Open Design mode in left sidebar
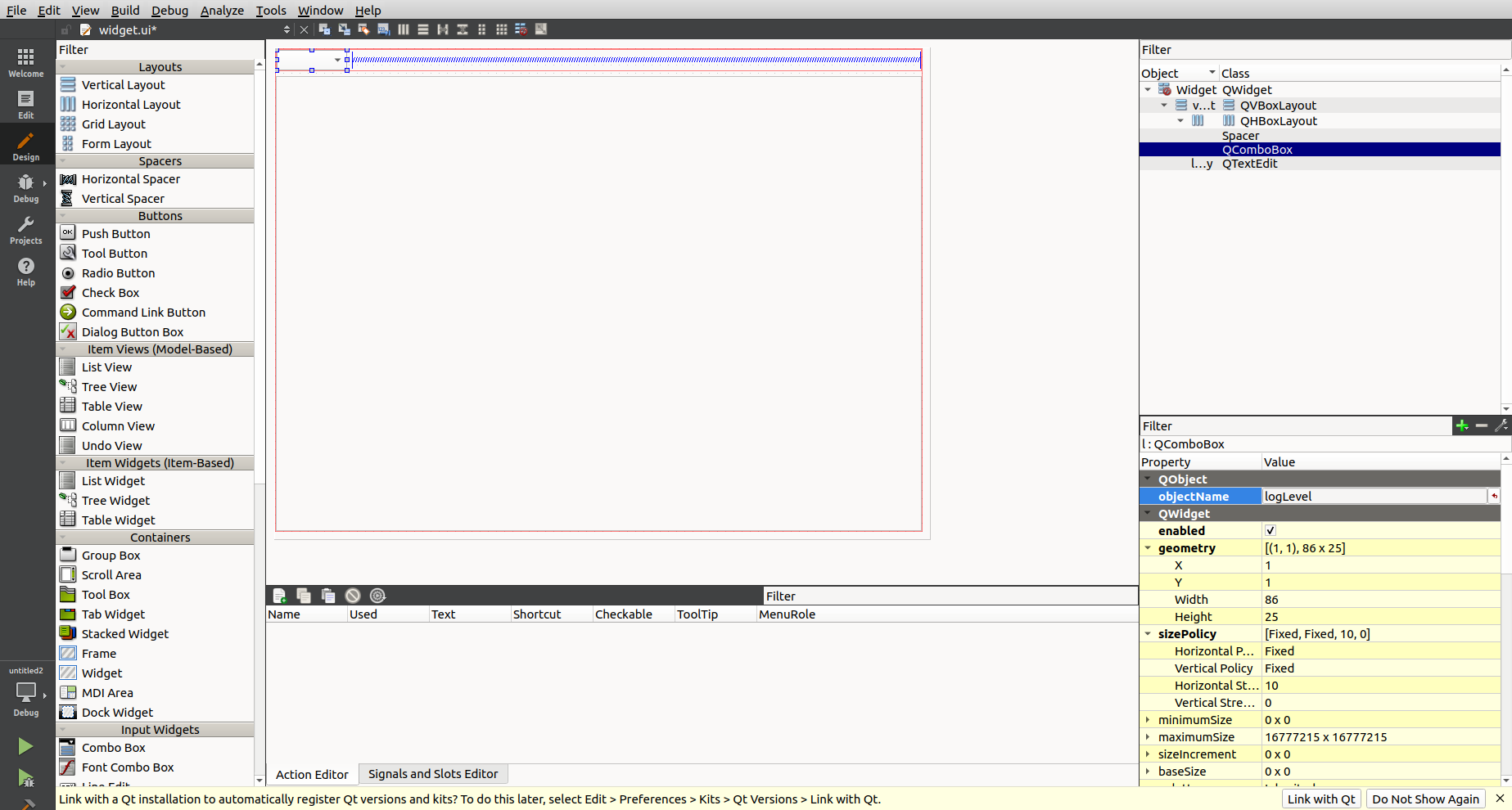1512x810 pixels. click(26, 146)
